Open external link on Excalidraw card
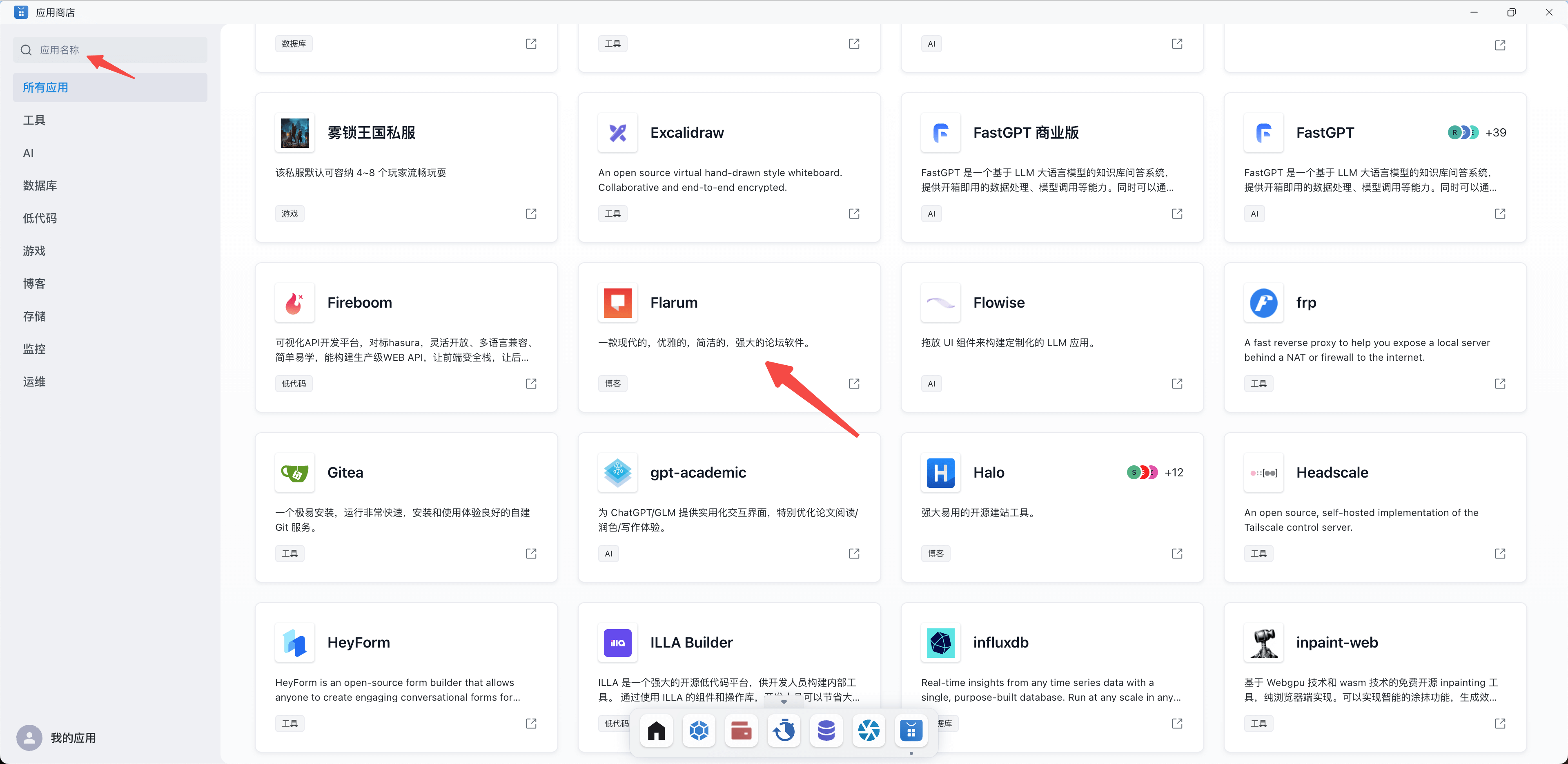Viewport: 1568px width, 764px height. point(855,213)
